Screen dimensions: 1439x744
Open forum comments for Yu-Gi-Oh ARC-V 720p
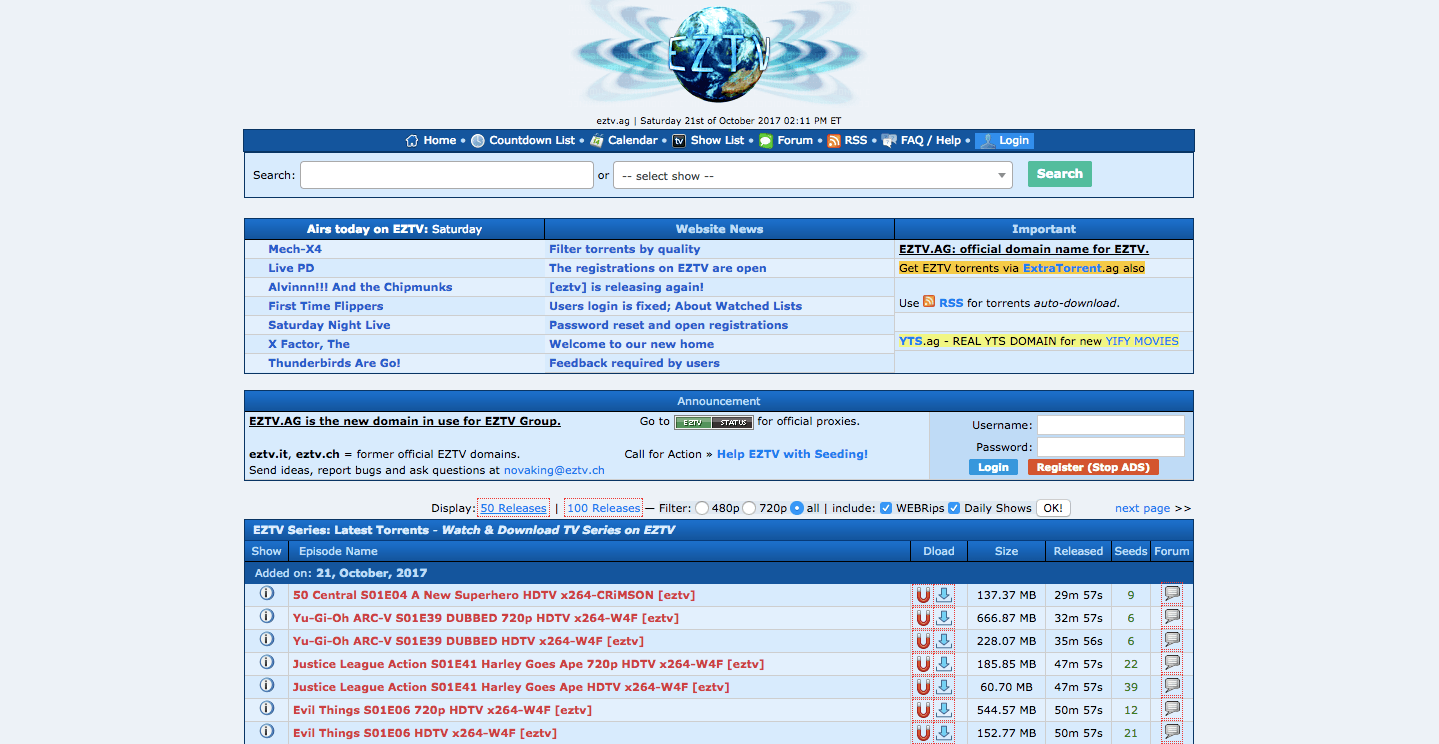point(1172,617)
